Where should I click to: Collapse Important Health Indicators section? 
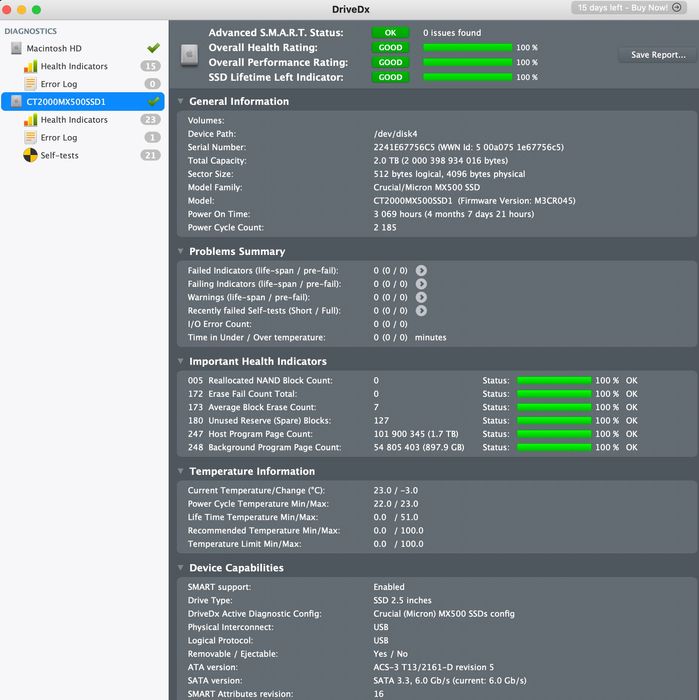tap(180, 361)
